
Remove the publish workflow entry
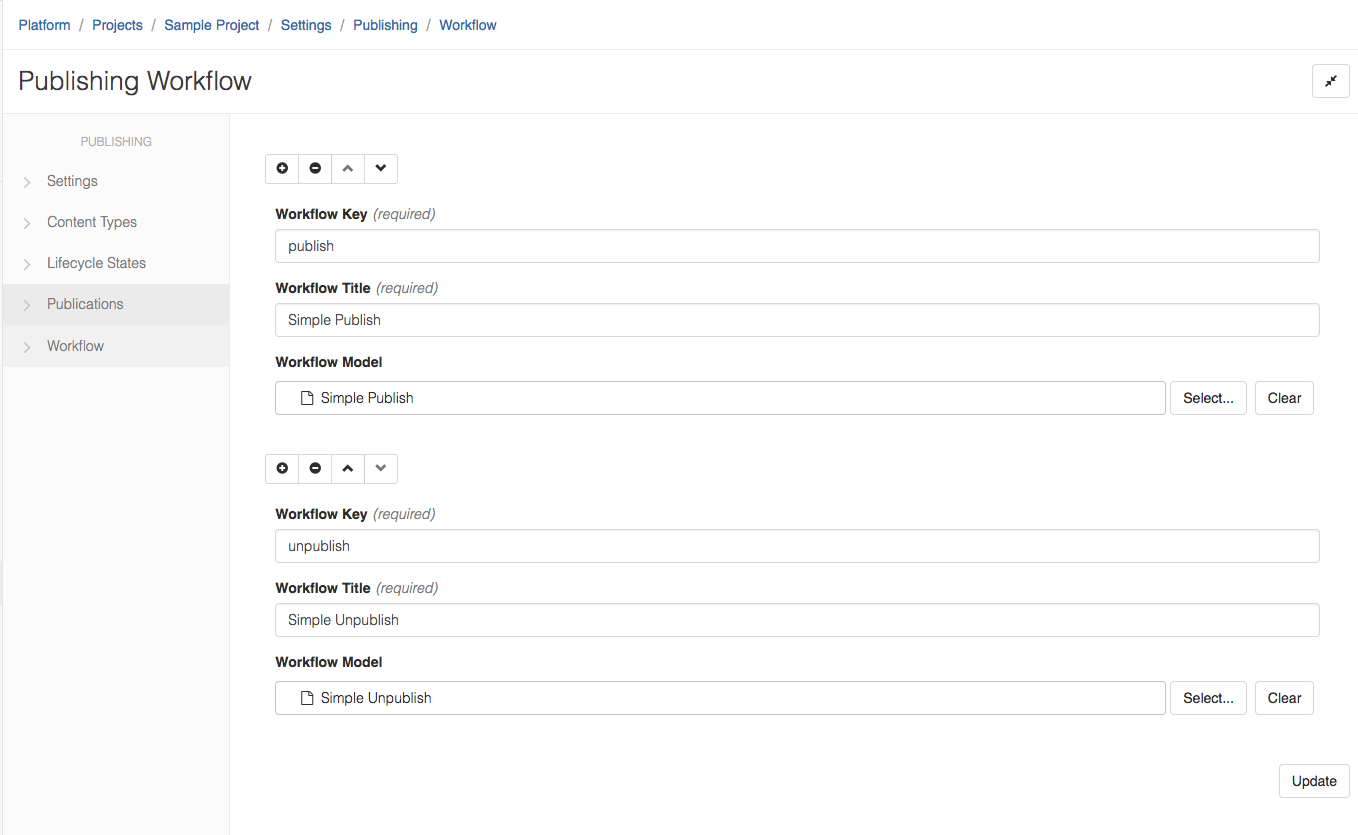click(x=315, y=169)
